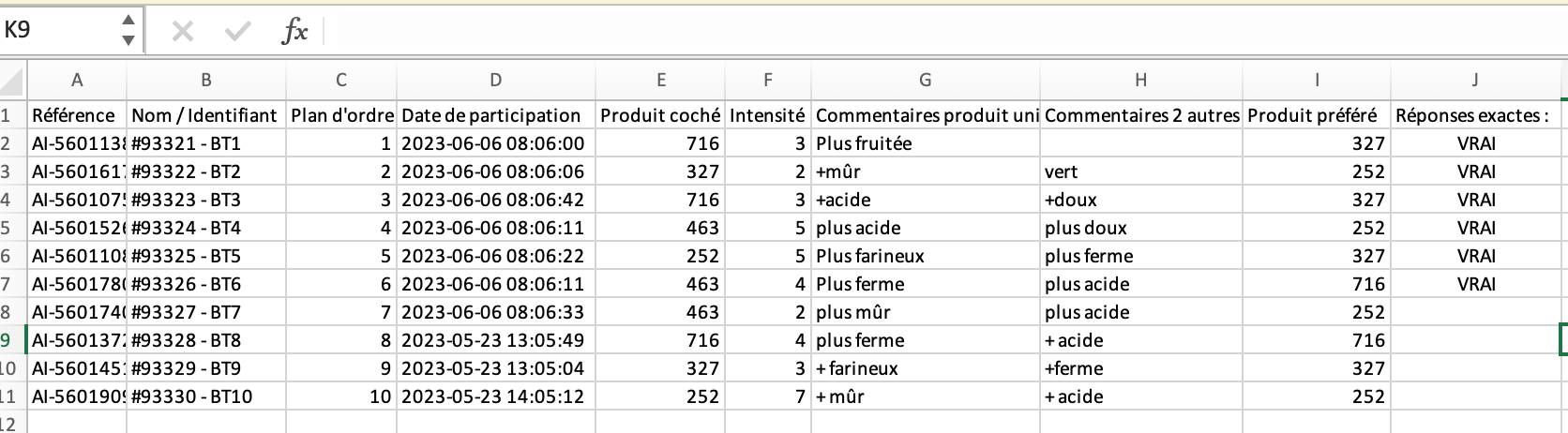Select row 9 header
This screenshot has height=433, width=1568.
[x=8, y=340]
